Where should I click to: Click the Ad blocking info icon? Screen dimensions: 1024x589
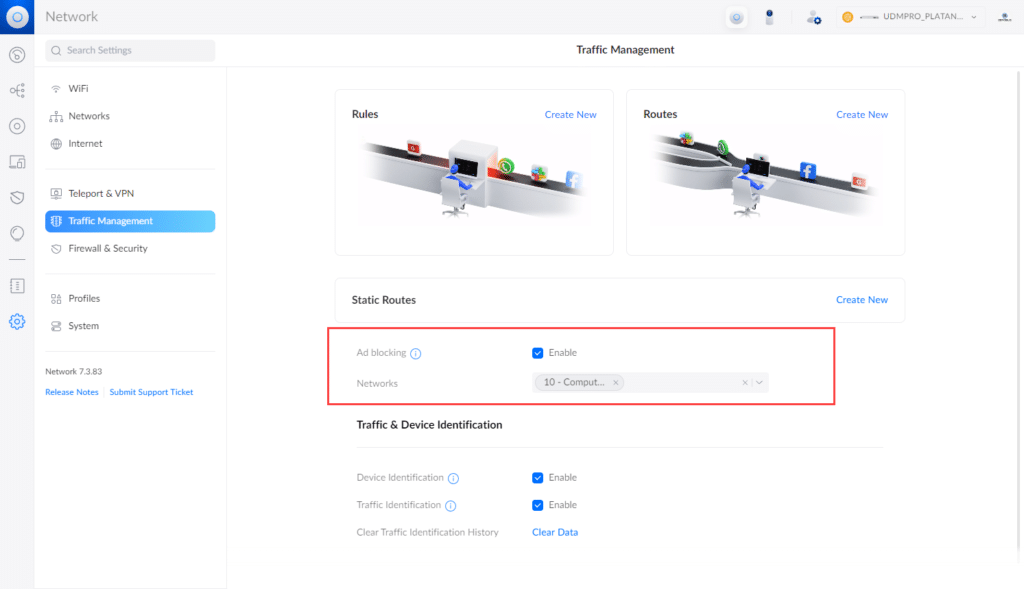[416, 353]
